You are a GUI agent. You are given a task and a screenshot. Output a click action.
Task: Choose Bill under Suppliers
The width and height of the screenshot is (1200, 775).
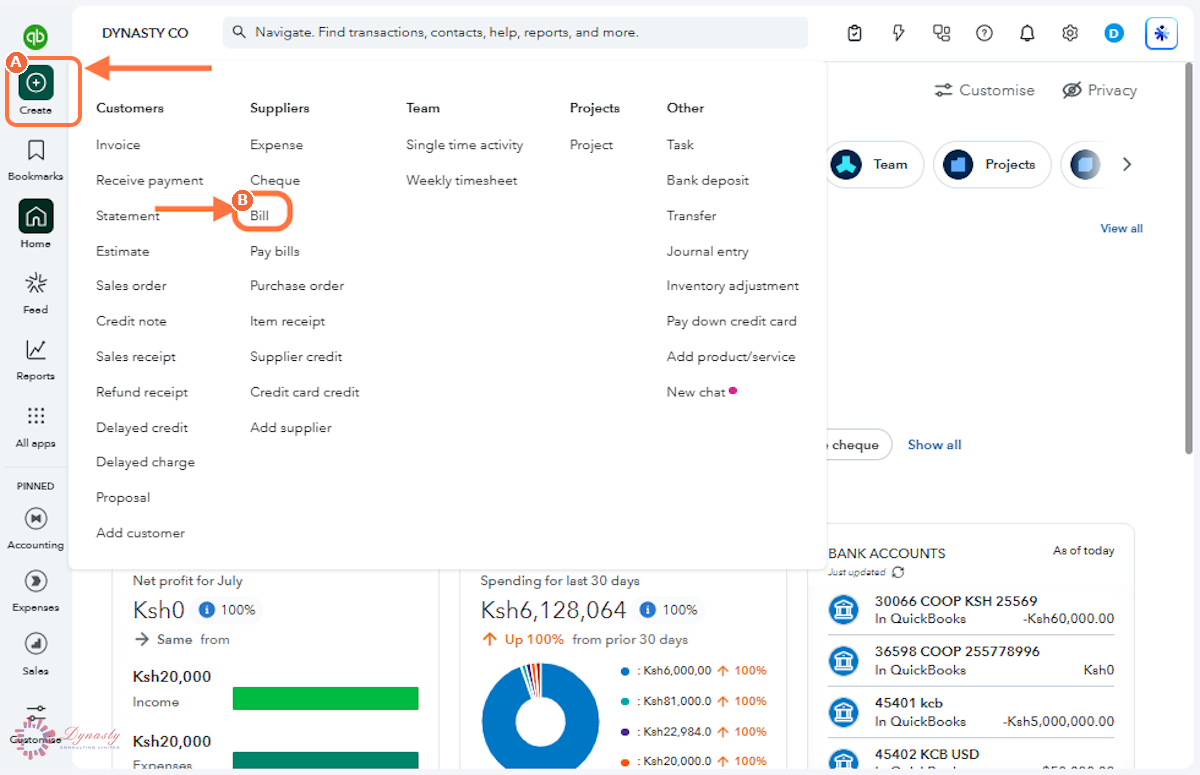(x=260, y=215)
